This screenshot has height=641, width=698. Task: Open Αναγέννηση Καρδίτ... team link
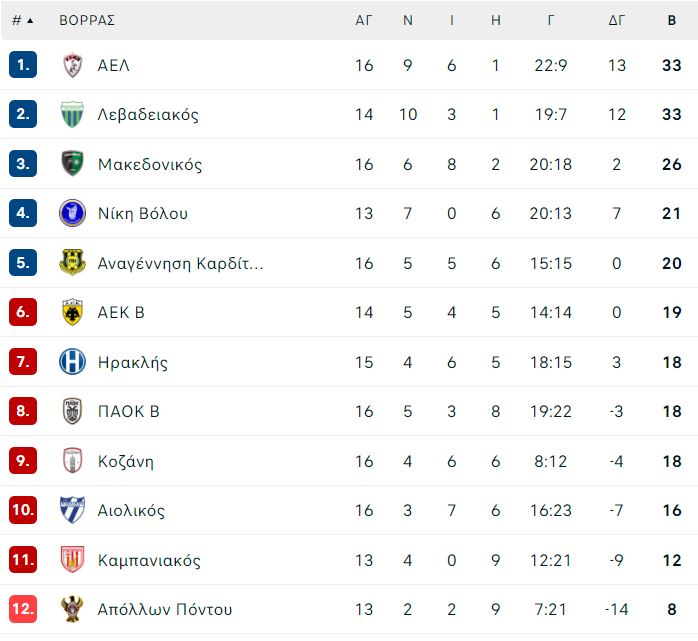[180, 263]
